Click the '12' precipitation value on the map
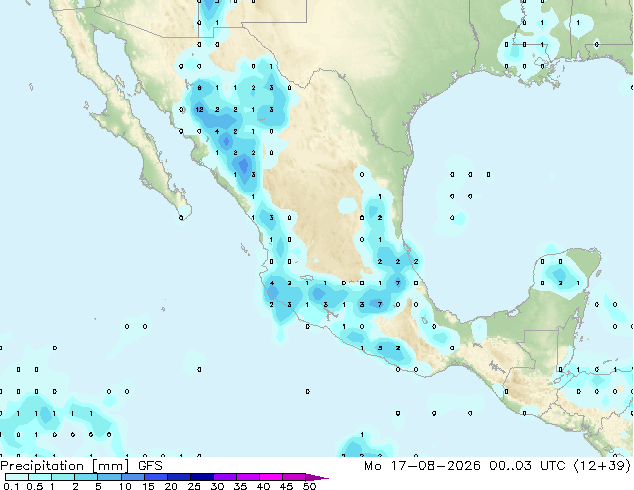Image resolution: width=634 pixels, height=490 pixels. click(199, 110)
